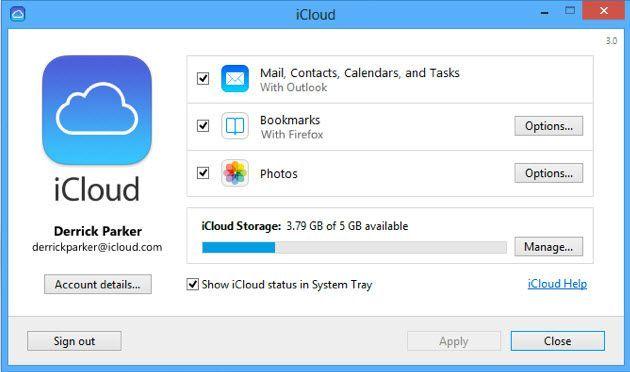This screenshot has height=372, width=630.
Task: Click the Photos flower icon
Action: tap(235, 173)
